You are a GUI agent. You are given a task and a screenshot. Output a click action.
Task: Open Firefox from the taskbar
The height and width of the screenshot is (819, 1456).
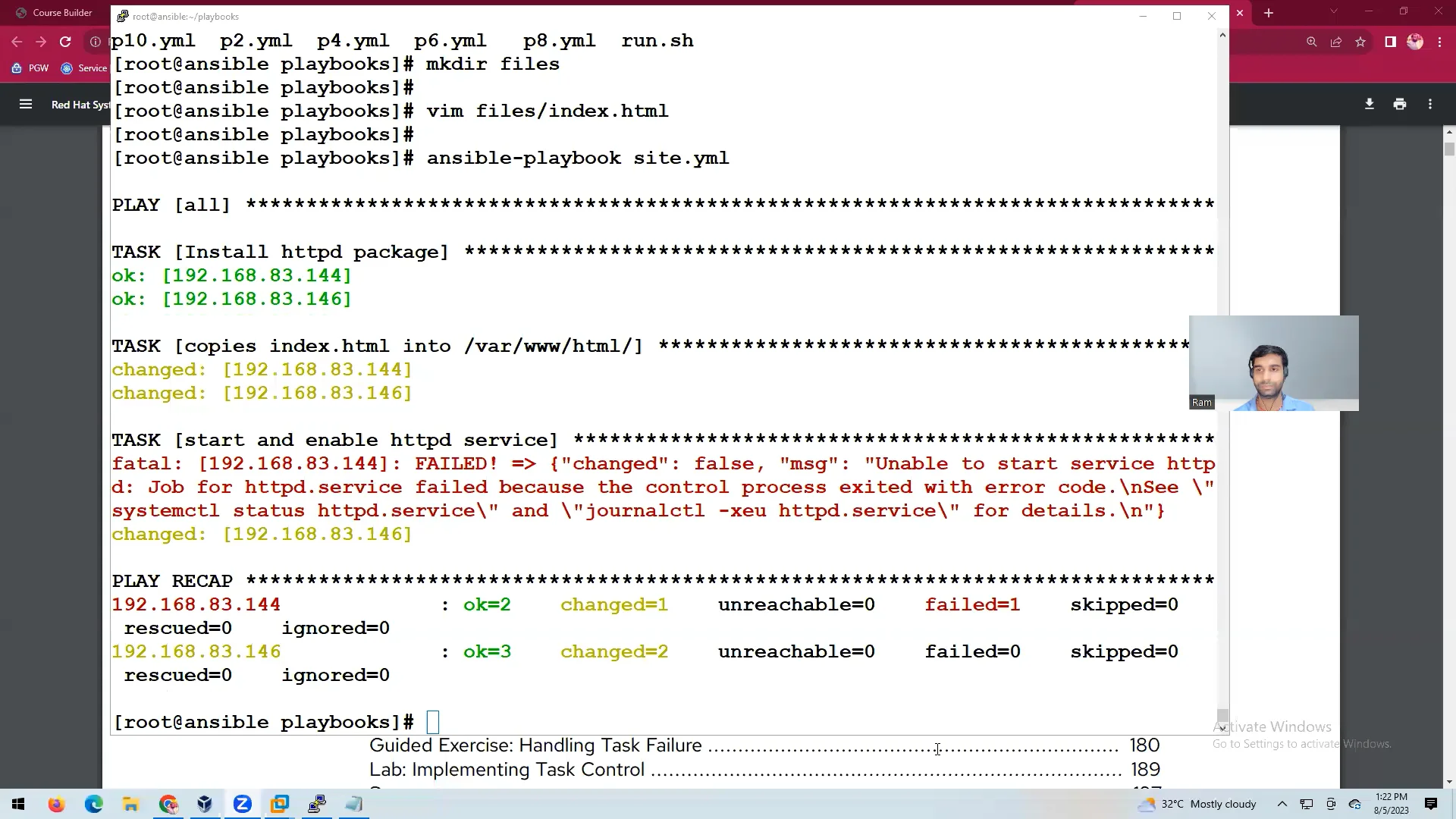(x=56, y=804)
